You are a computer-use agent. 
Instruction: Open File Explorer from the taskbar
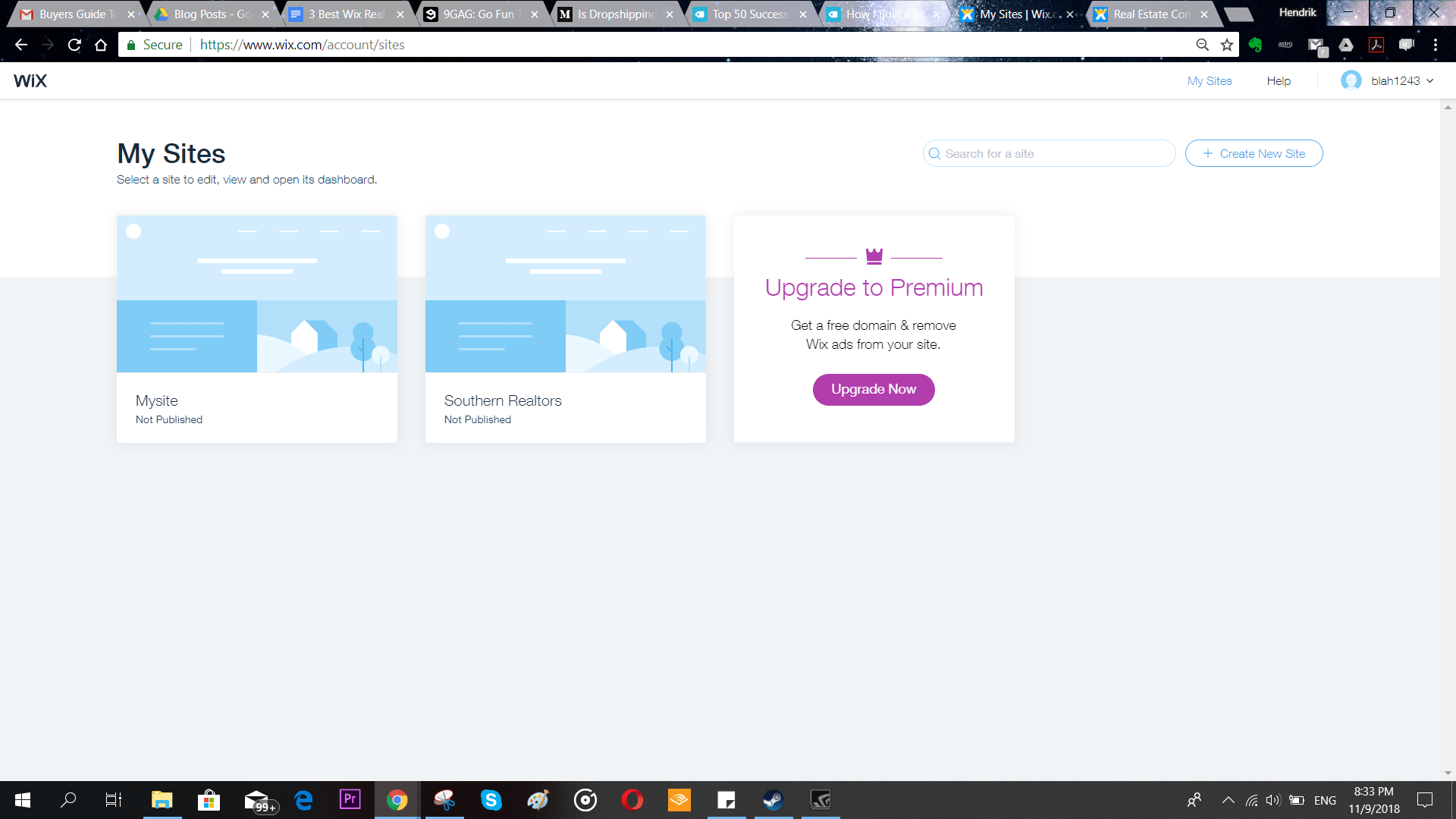coord(162,800)
